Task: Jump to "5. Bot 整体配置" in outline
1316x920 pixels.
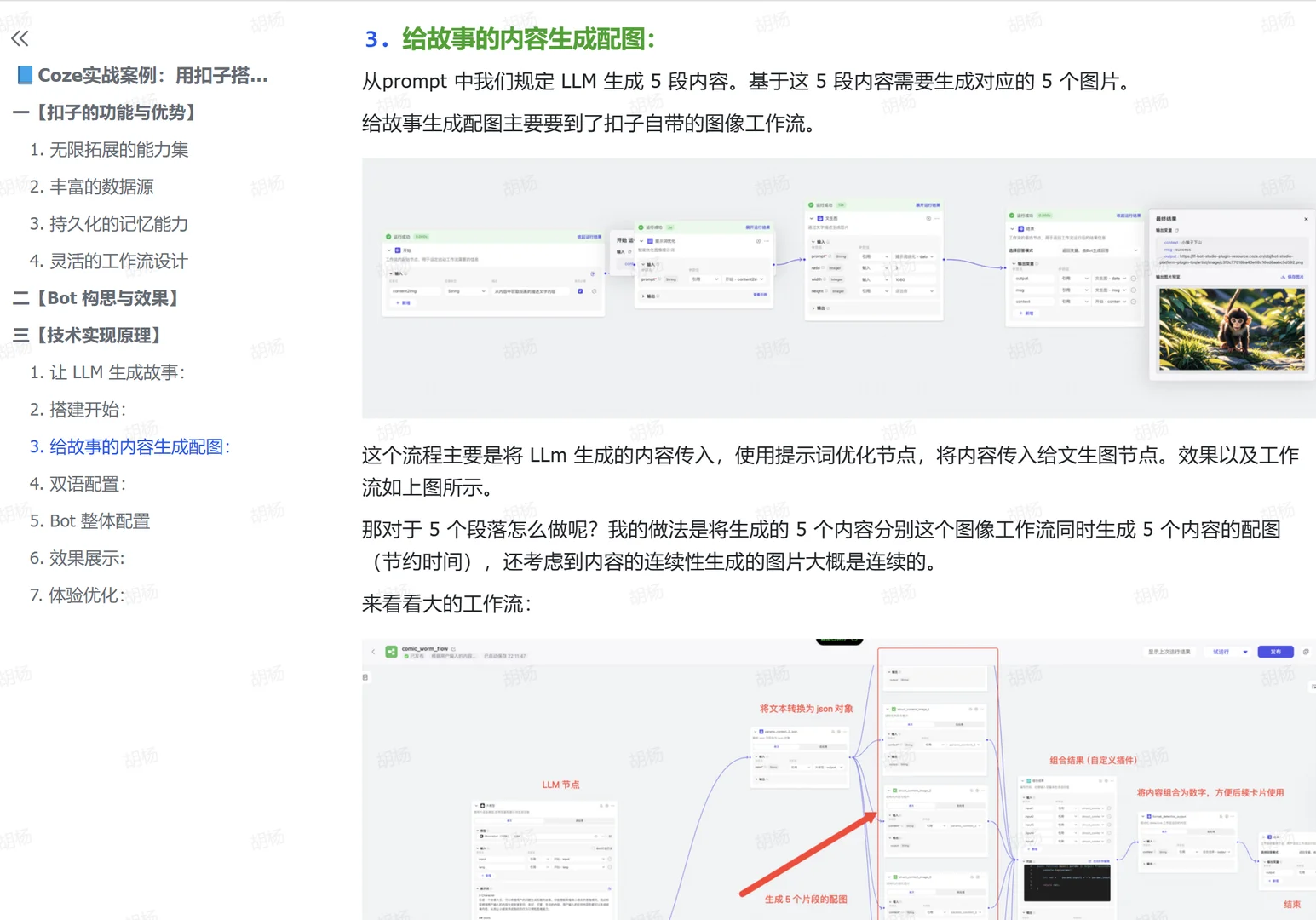Action: 90,520
